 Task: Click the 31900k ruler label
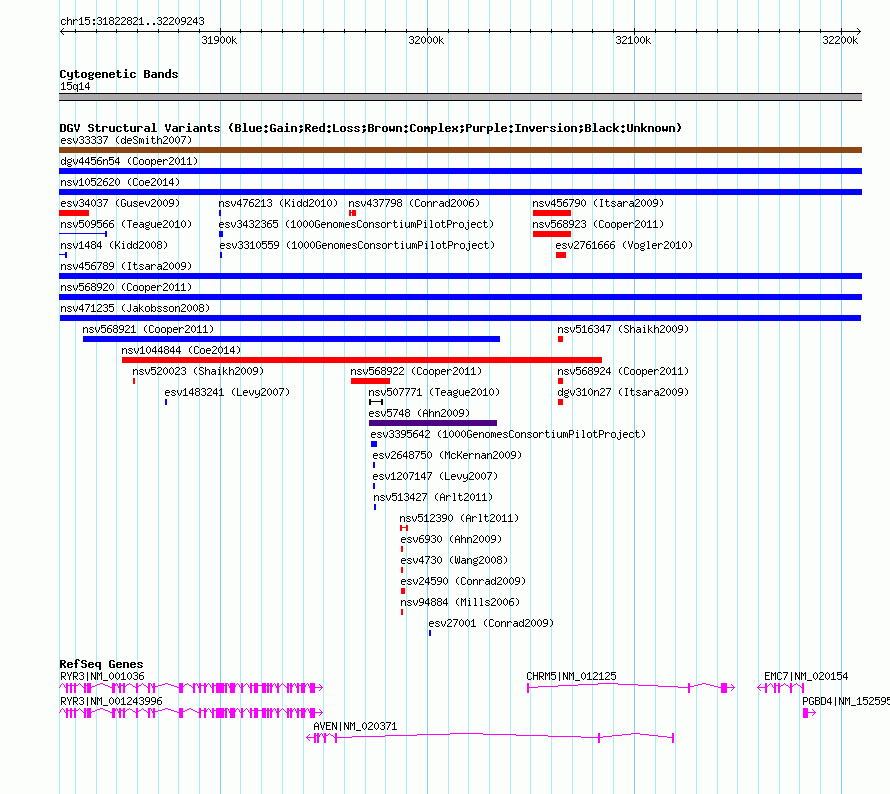coord(219,40)
